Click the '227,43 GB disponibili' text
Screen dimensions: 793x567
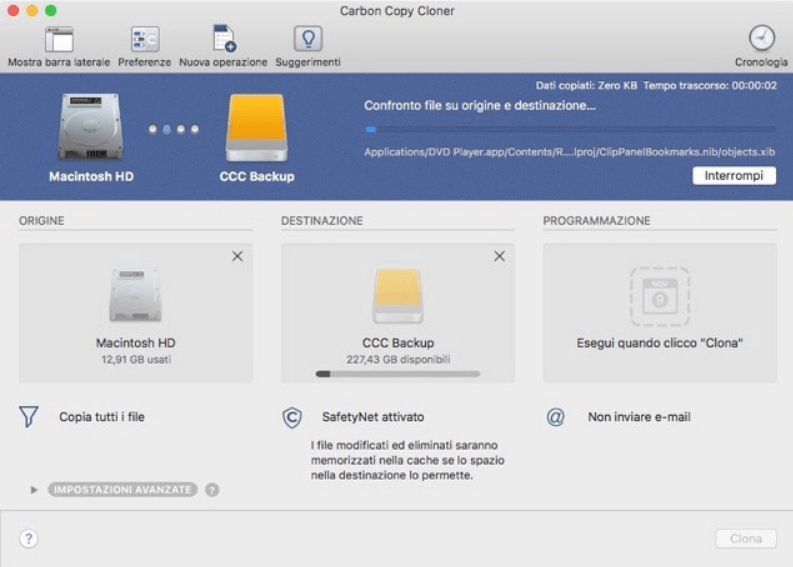pos(398,360)
